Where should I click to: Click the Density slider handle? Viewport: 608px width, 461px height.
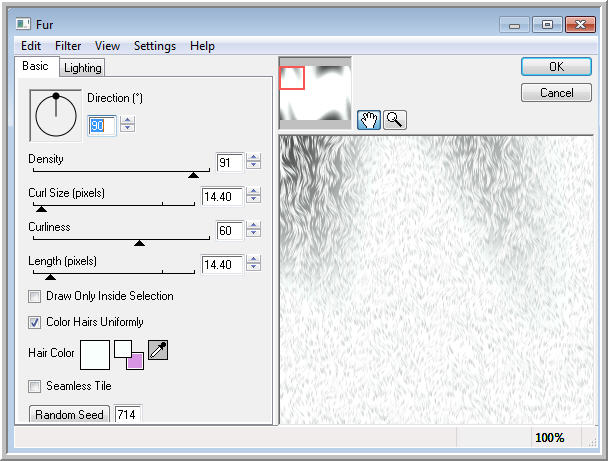pos(193,175)
